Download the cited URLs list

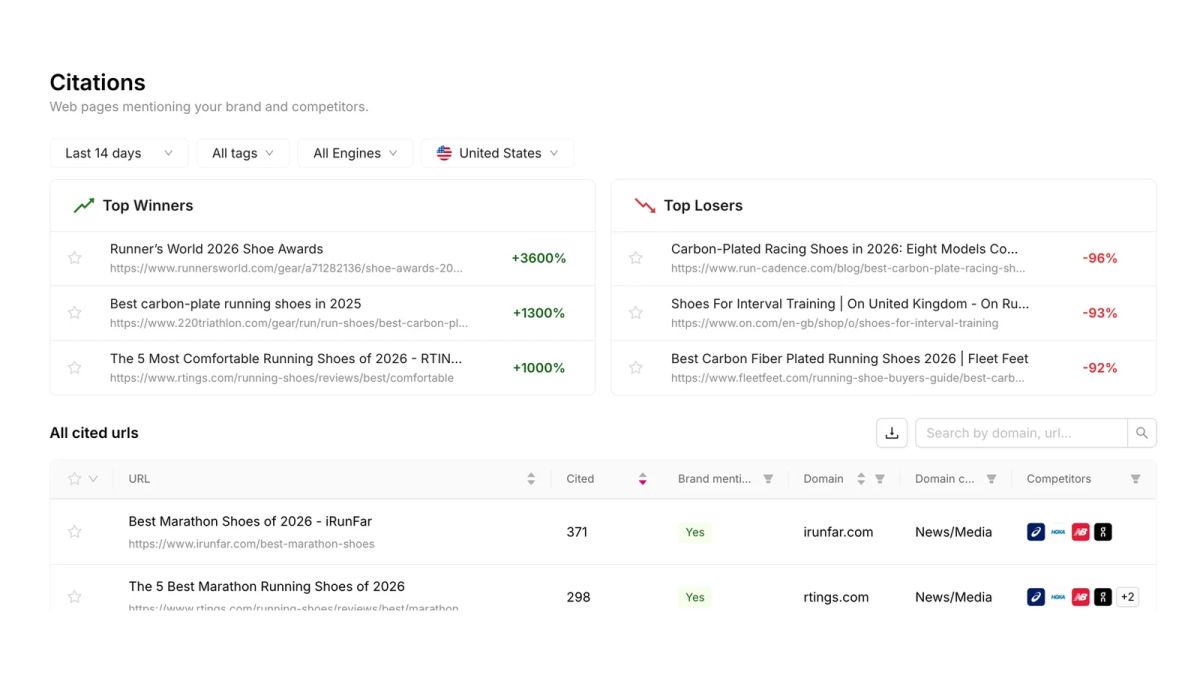[x=892, y=433]
